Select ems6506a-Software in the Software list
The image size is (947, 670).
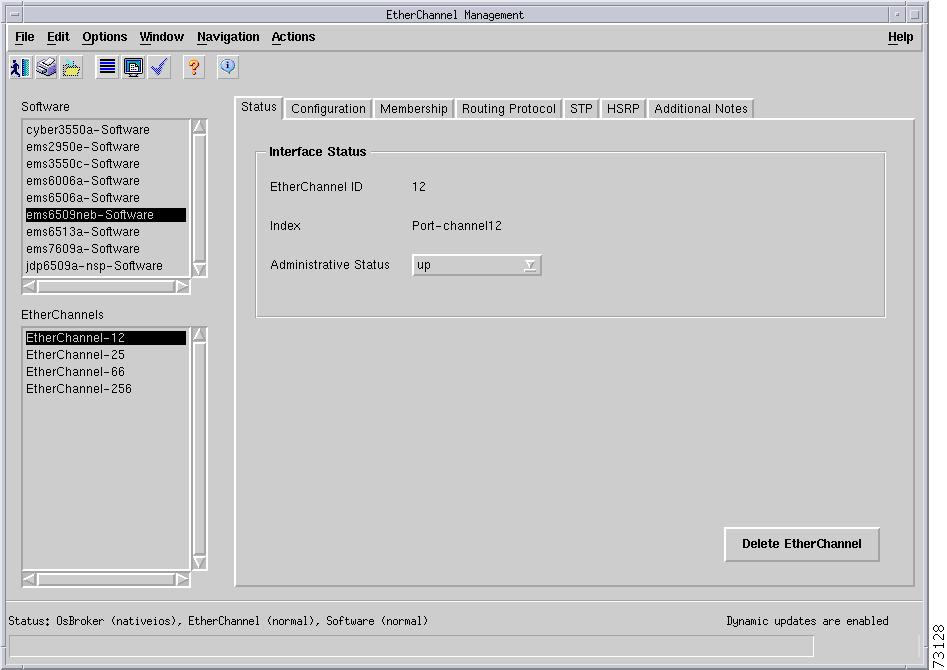pyautogui.click(x=106, y=198)
